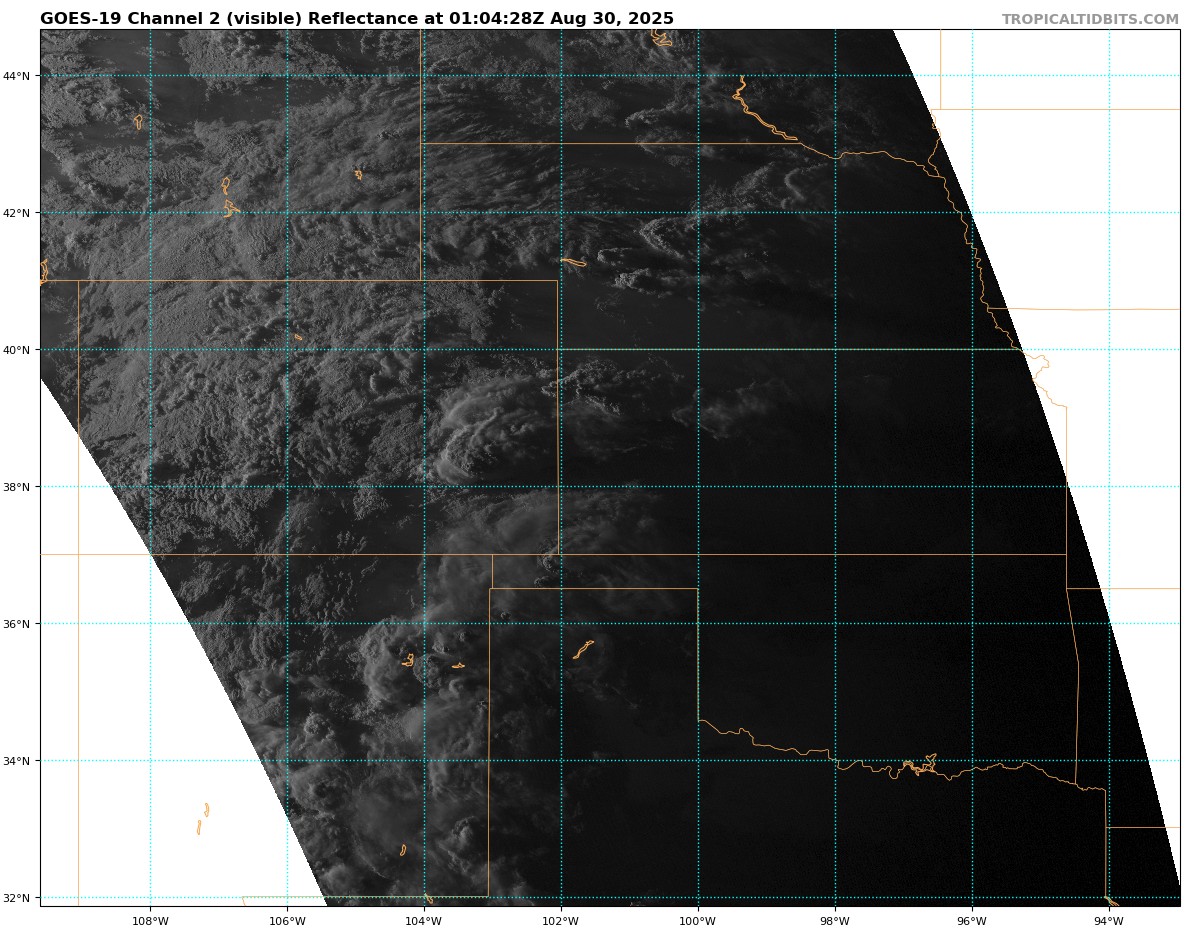Click the 102°W longitude label
1200x929 pixels.
(560, 921)
